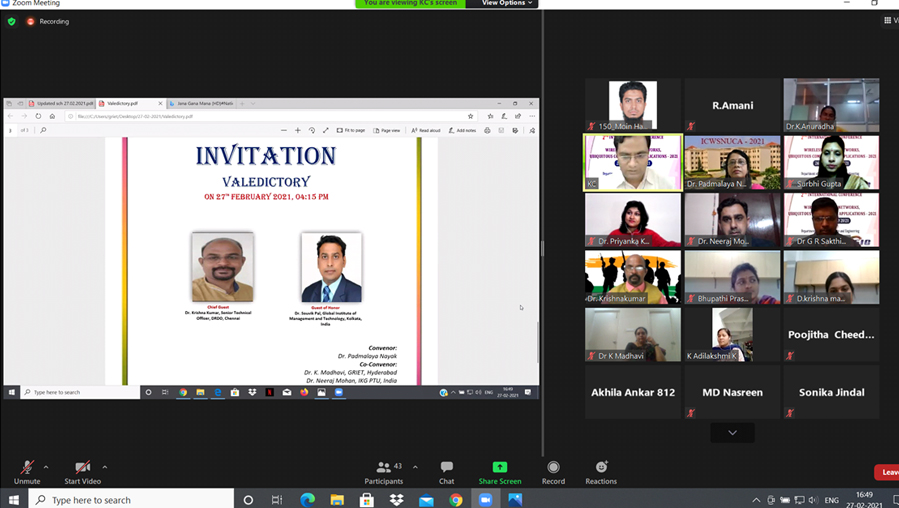Select Dr. Padmalaya's video tile
The height and width of the screenshot is (508, 899).
[x=732, y=162]
